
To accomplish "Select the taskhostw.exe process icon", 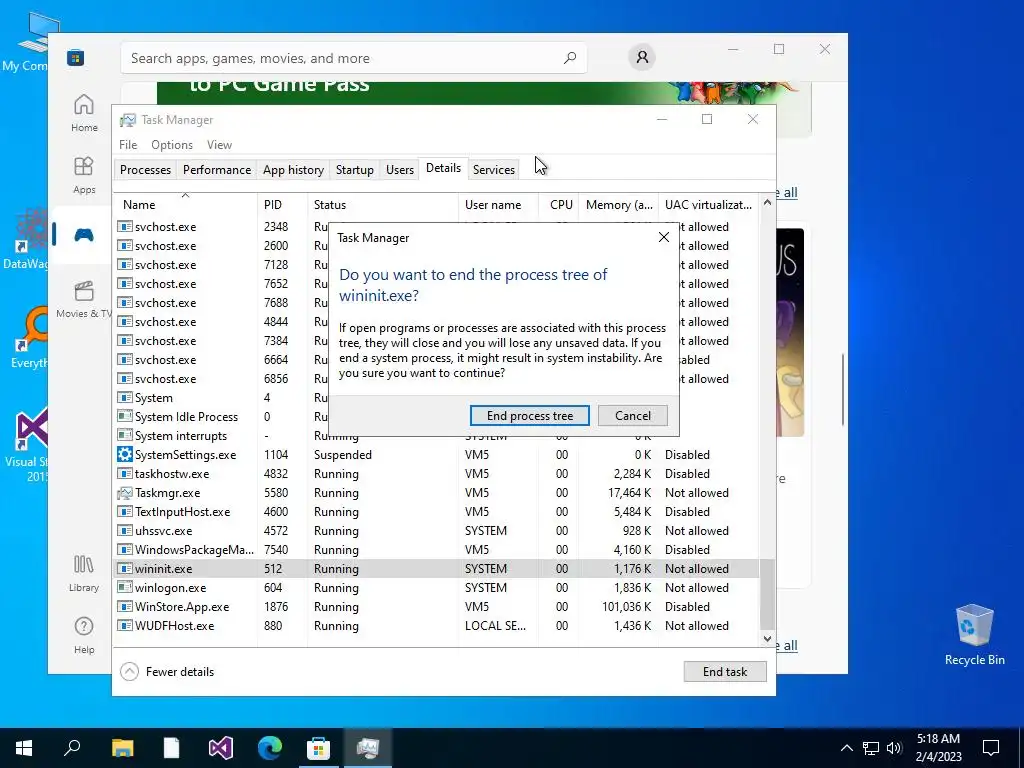I will click(125, 473).
